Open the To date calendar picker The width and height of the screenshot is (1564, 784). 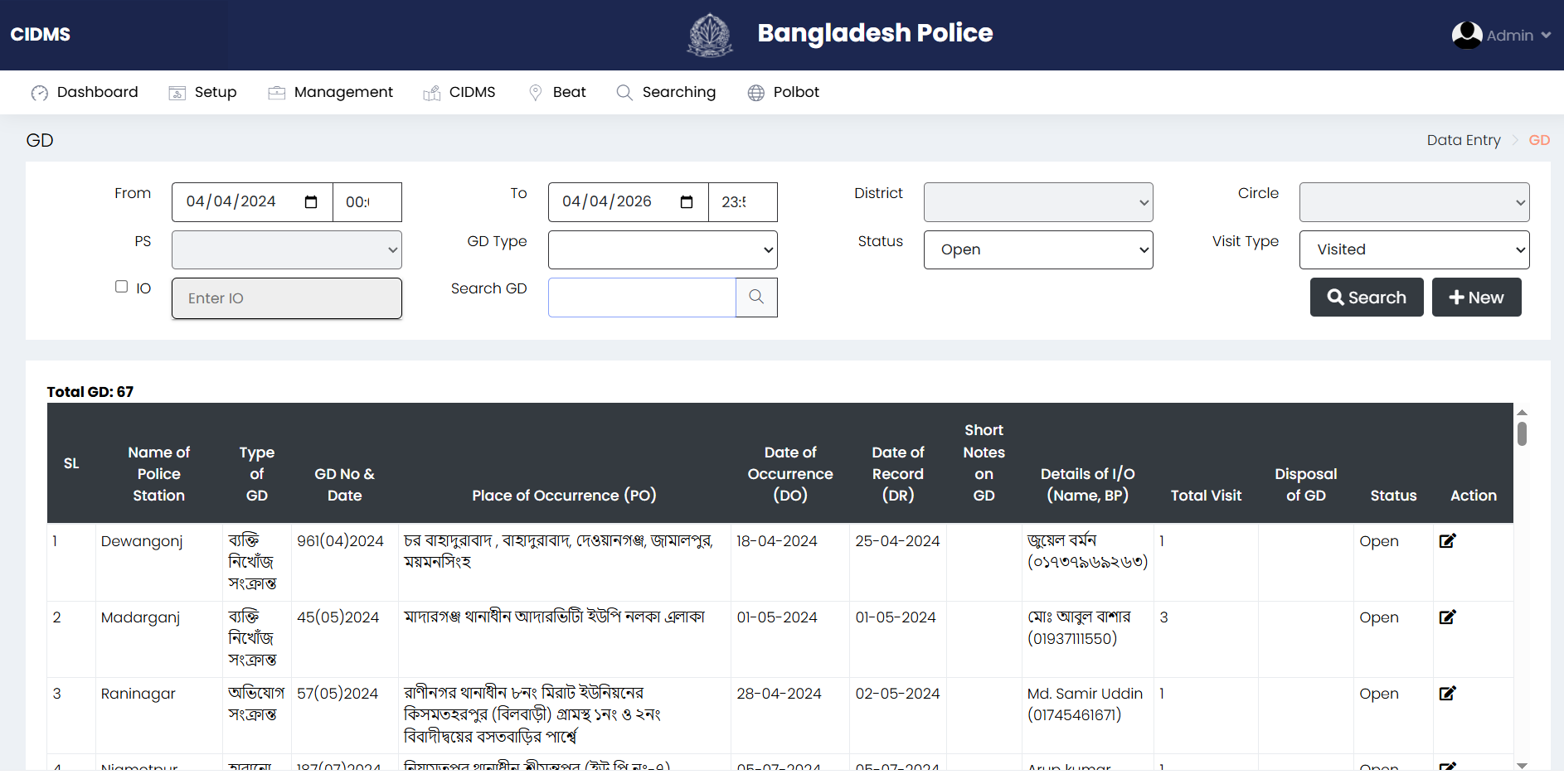click(687, 202)
